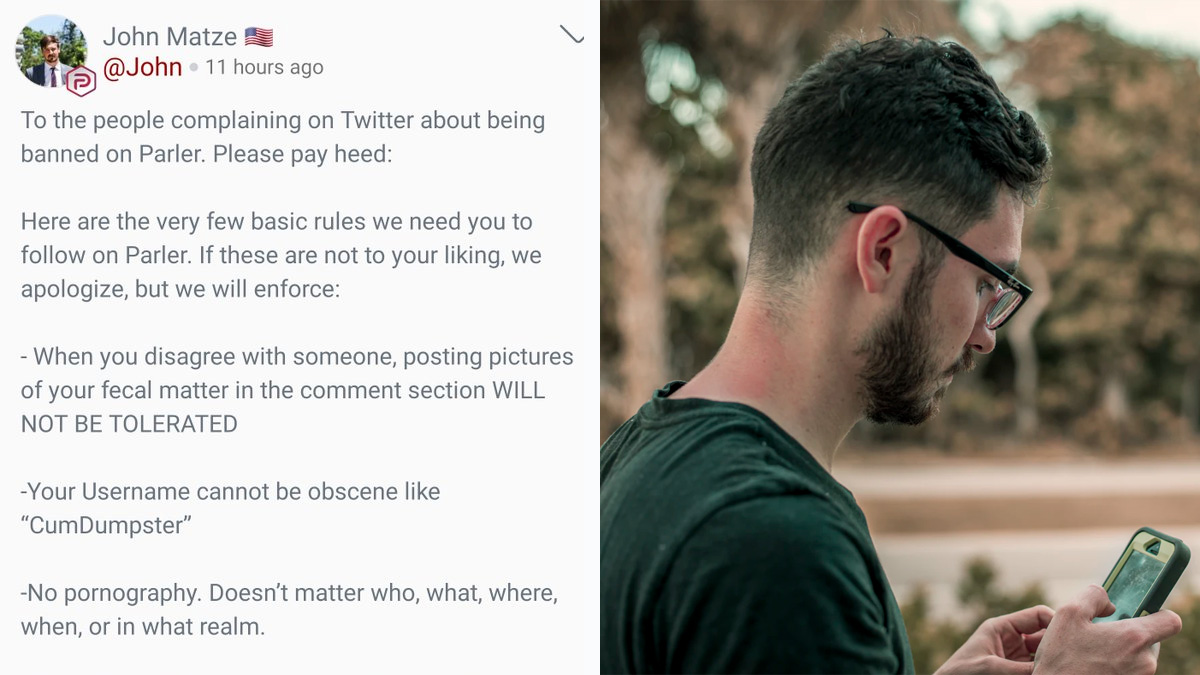
Task: Click the "No pornography" rule text
Action: pyautogui.click(x=289, y=610)
